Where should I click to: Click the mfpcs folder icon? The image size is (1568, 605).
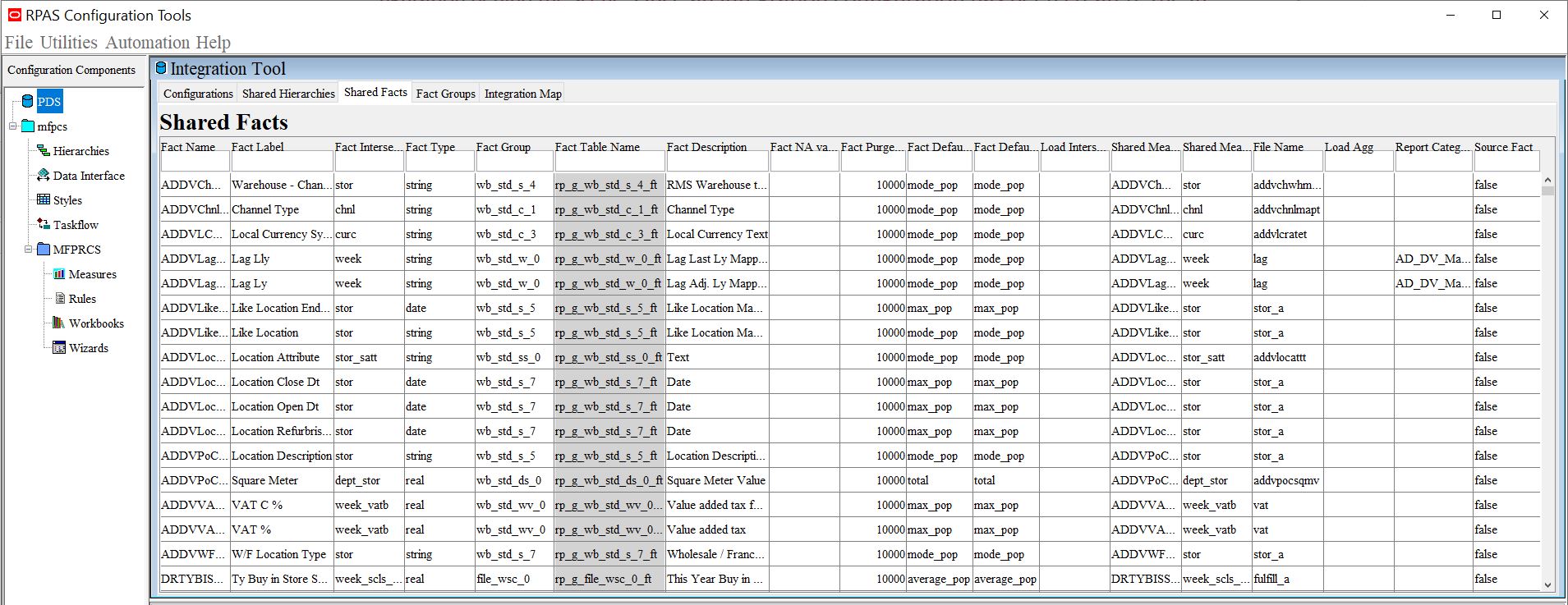tap(28, 126)
